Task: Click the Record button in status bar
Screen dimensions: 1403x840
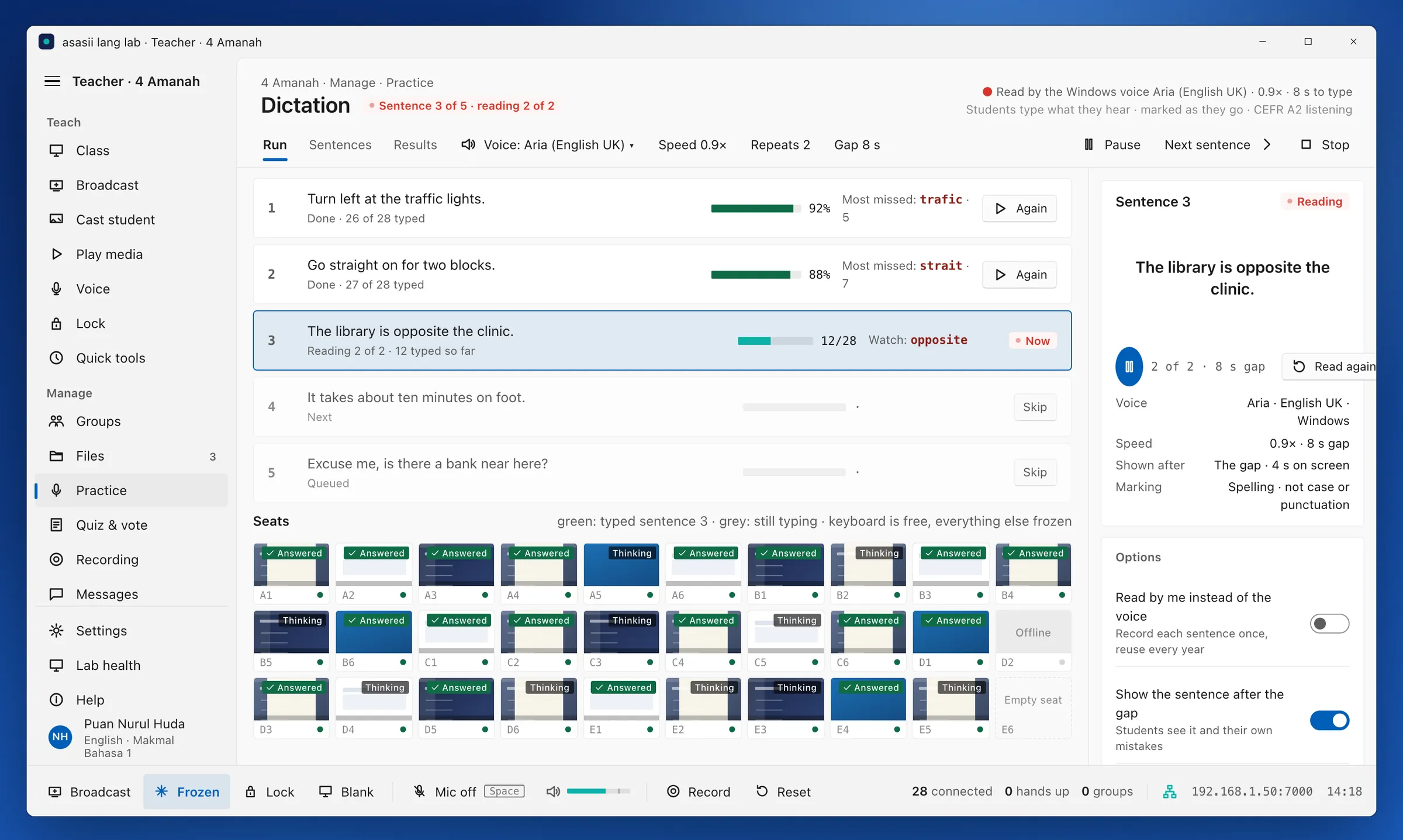Action: [x=699, y=791]
